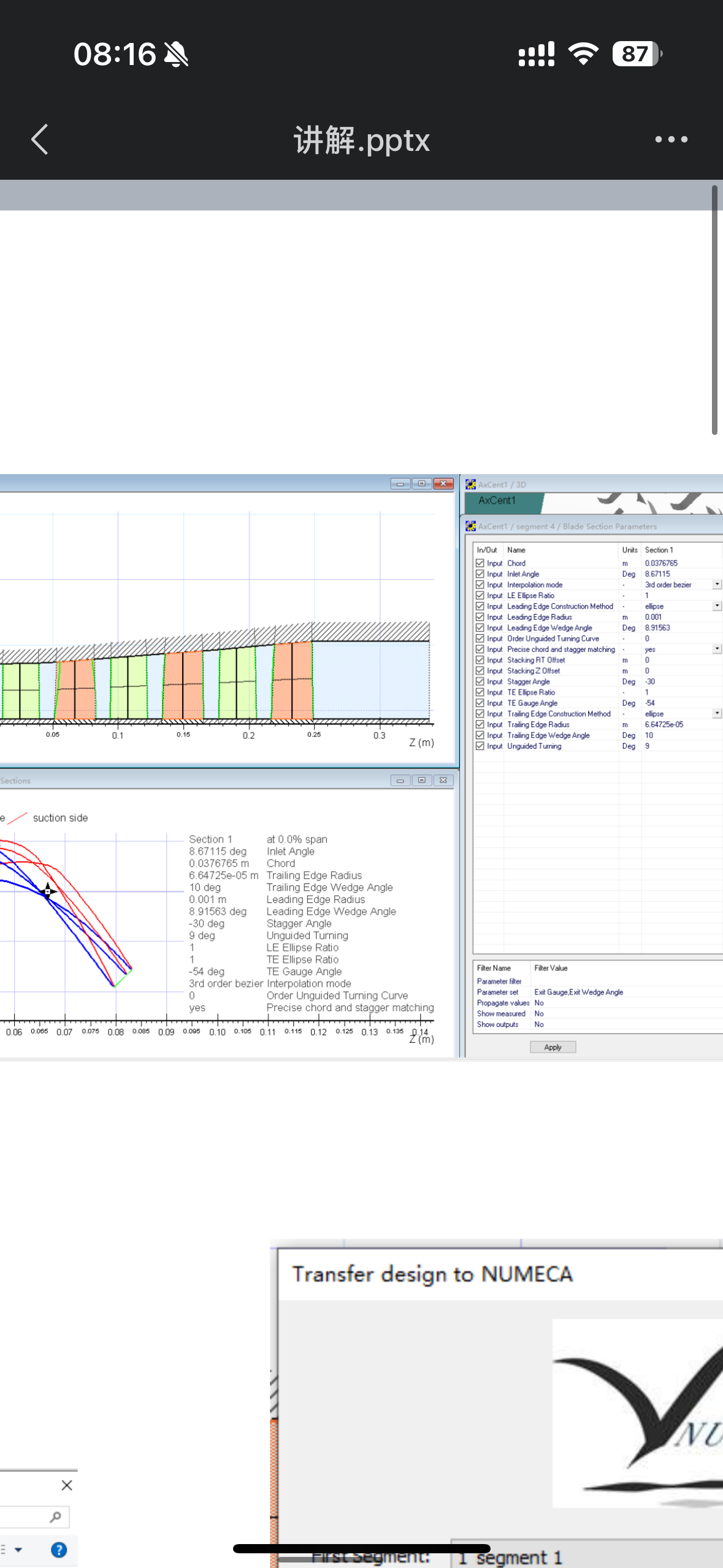Click the 'Section 1' text in plot info list
This screenshot has width=723, height=1568.
point(210,839)
